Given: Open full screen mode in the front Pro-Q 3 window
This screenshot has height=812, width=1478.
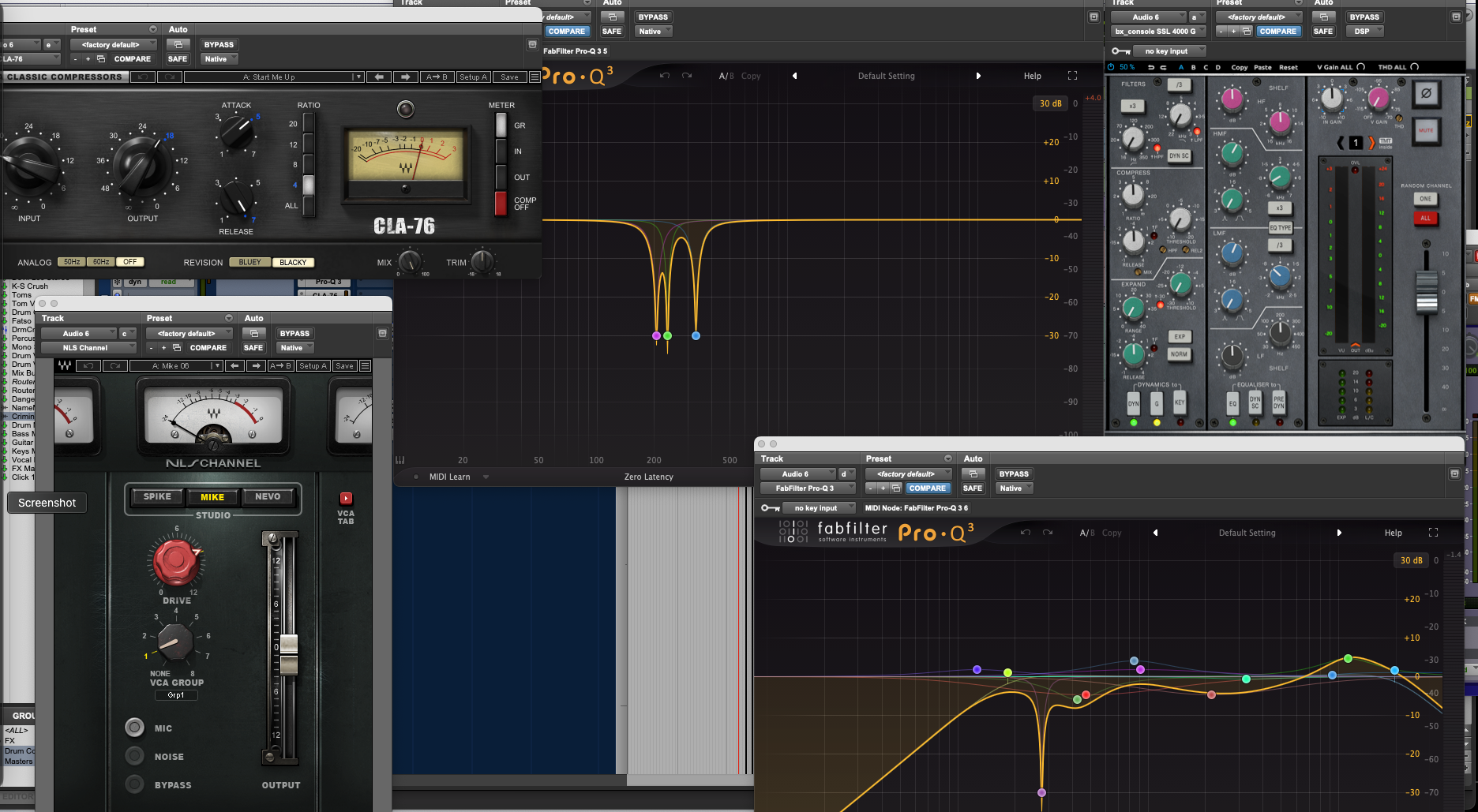Looking at the screenshot, I should point(1434,533).
